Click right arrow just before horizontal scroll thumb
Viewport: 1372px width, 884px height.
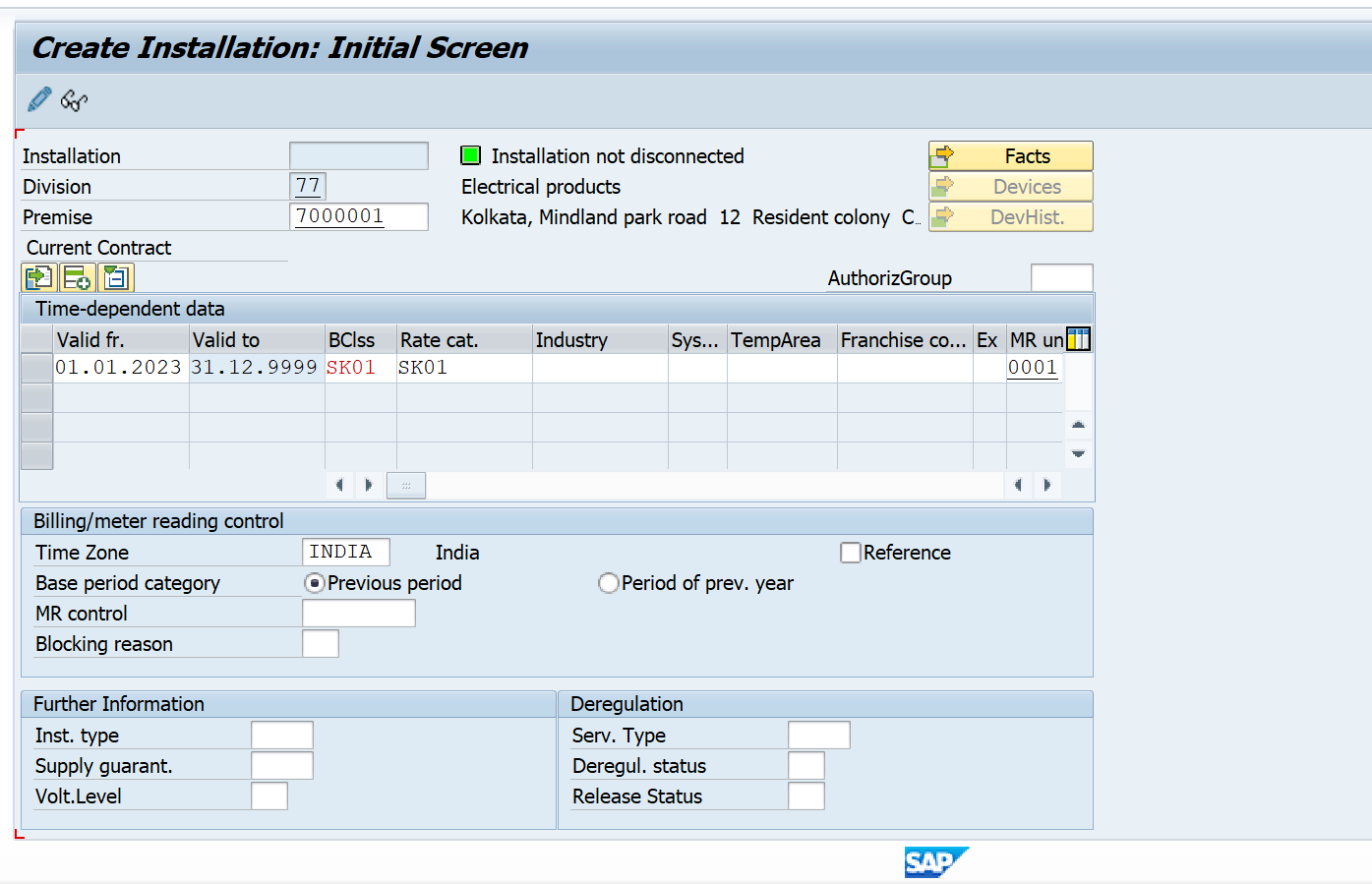[369, 485]
